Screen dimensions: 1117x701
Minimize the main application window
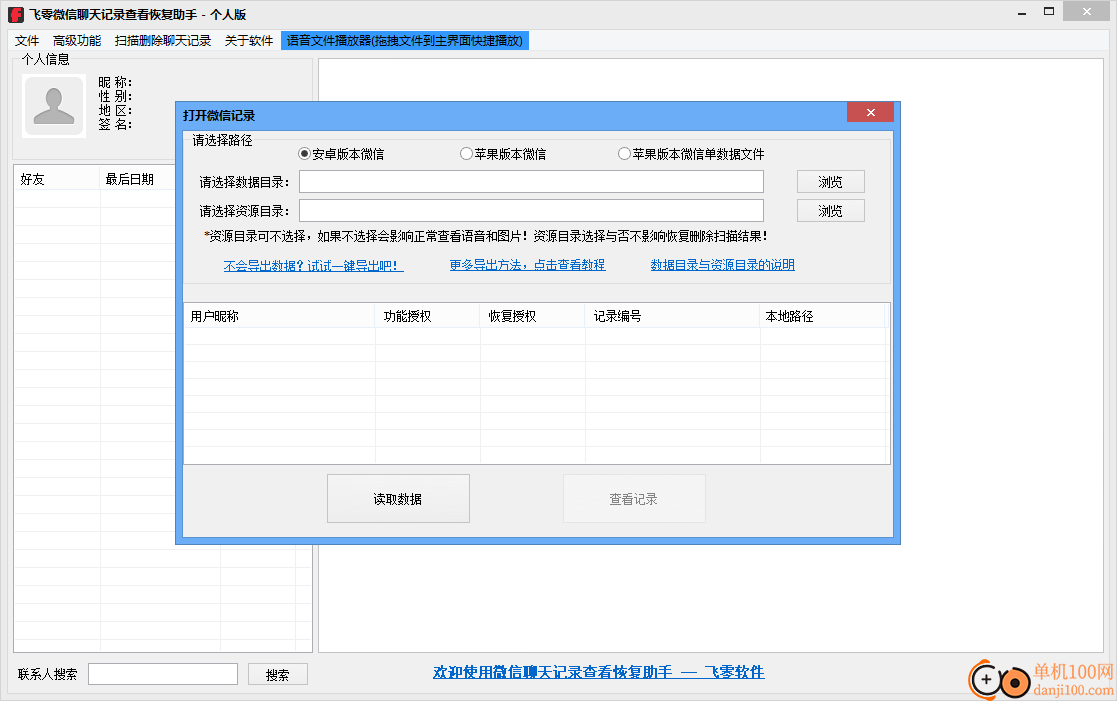tap(1022, 13)
